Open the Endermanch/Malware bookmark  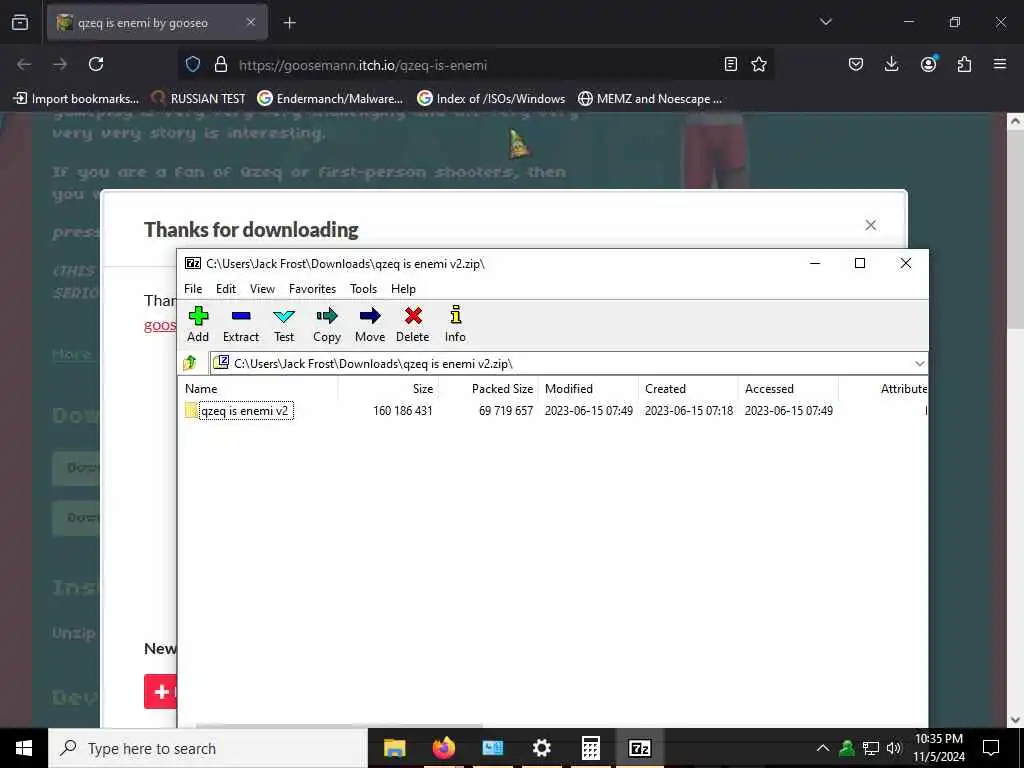(x=330, y=99)
